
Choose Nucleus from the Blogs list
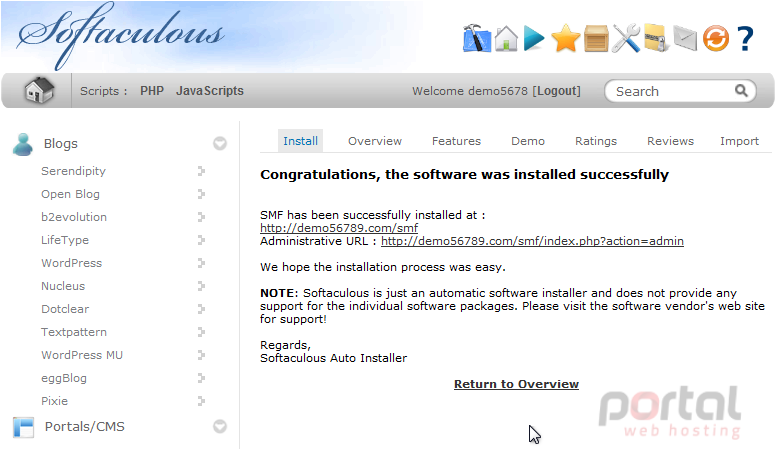(x=63, y=286)
